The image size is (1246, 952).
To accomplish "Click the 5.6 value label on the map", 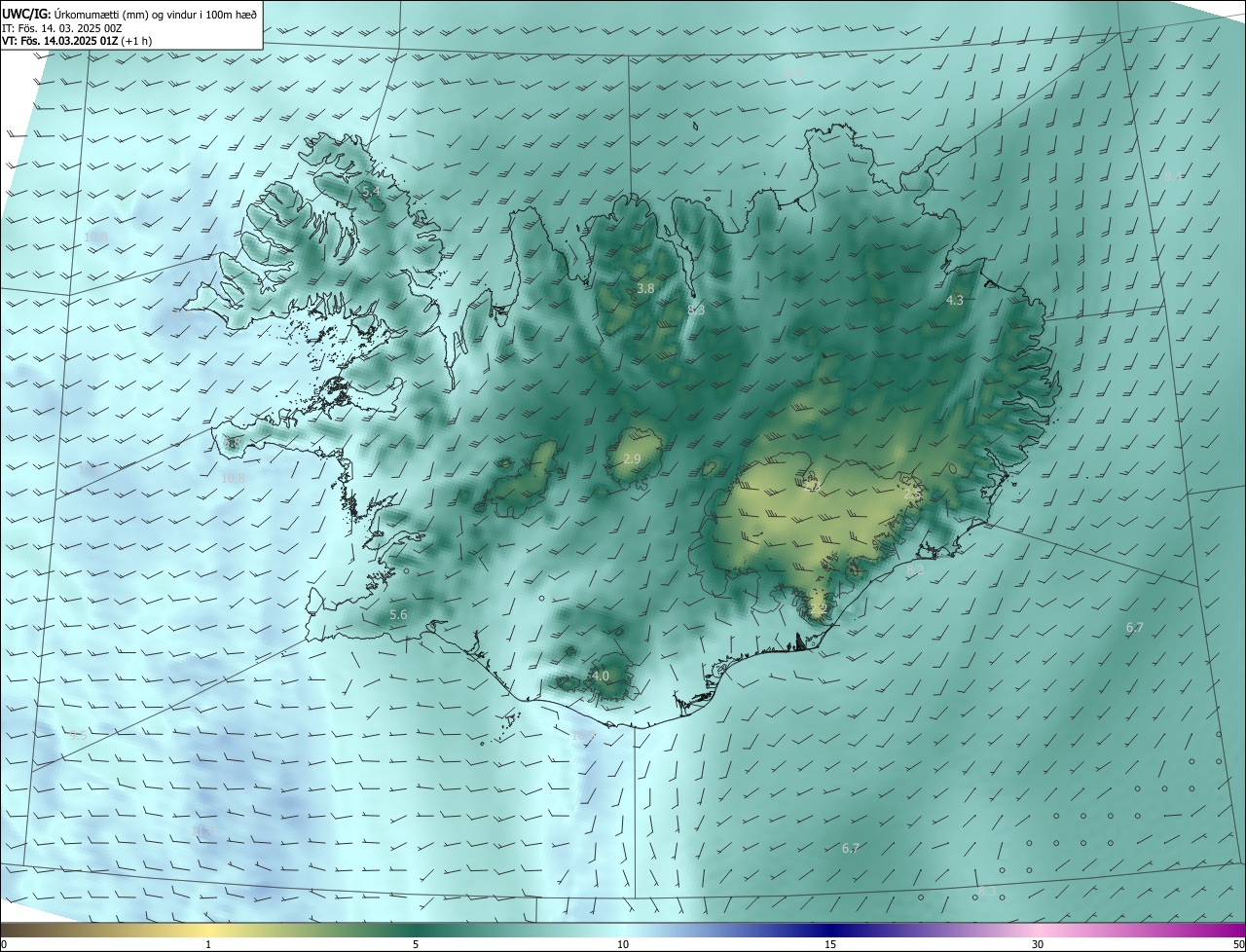I will (398, 615).
